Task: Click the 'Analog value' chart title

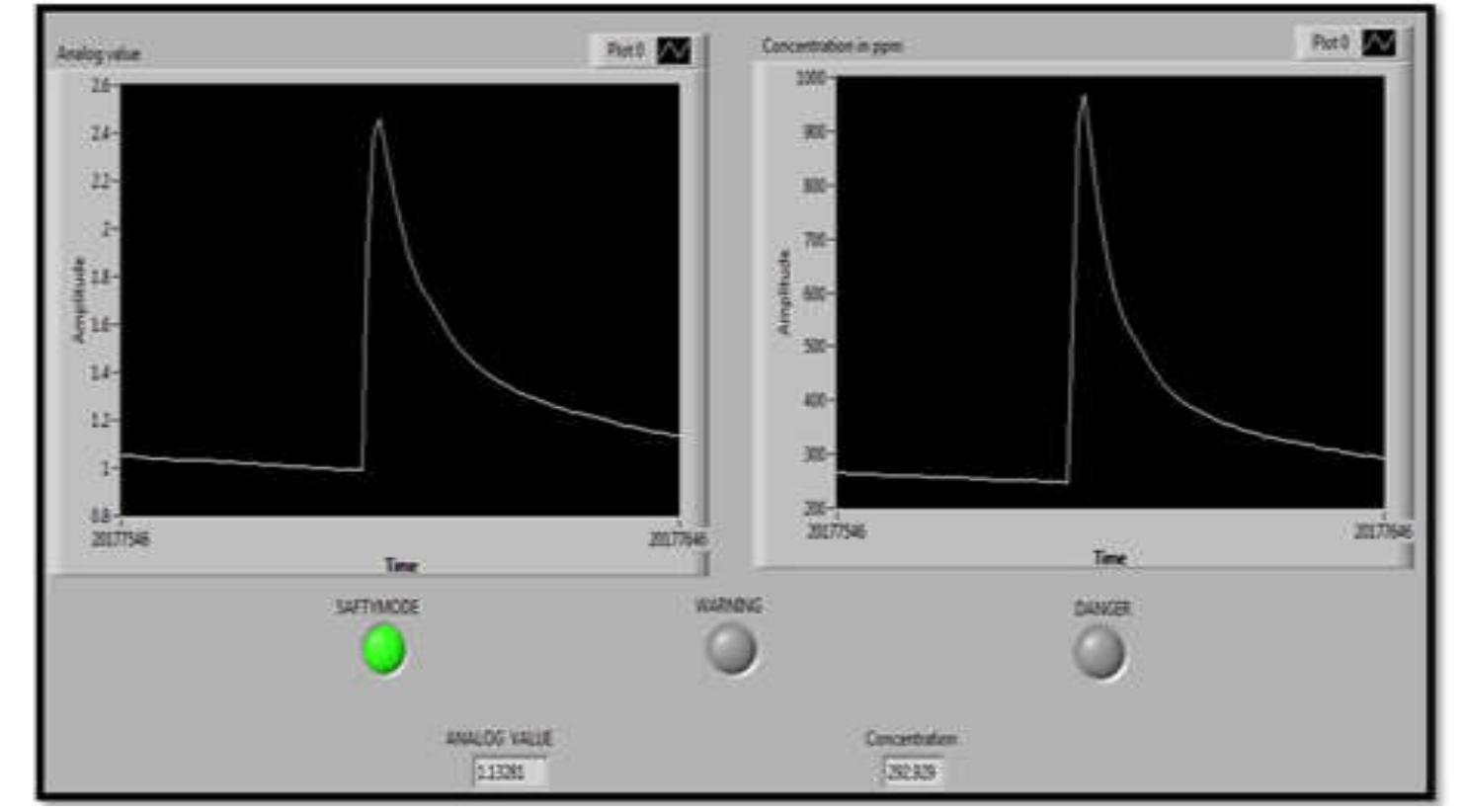Action: pos(98,54)
